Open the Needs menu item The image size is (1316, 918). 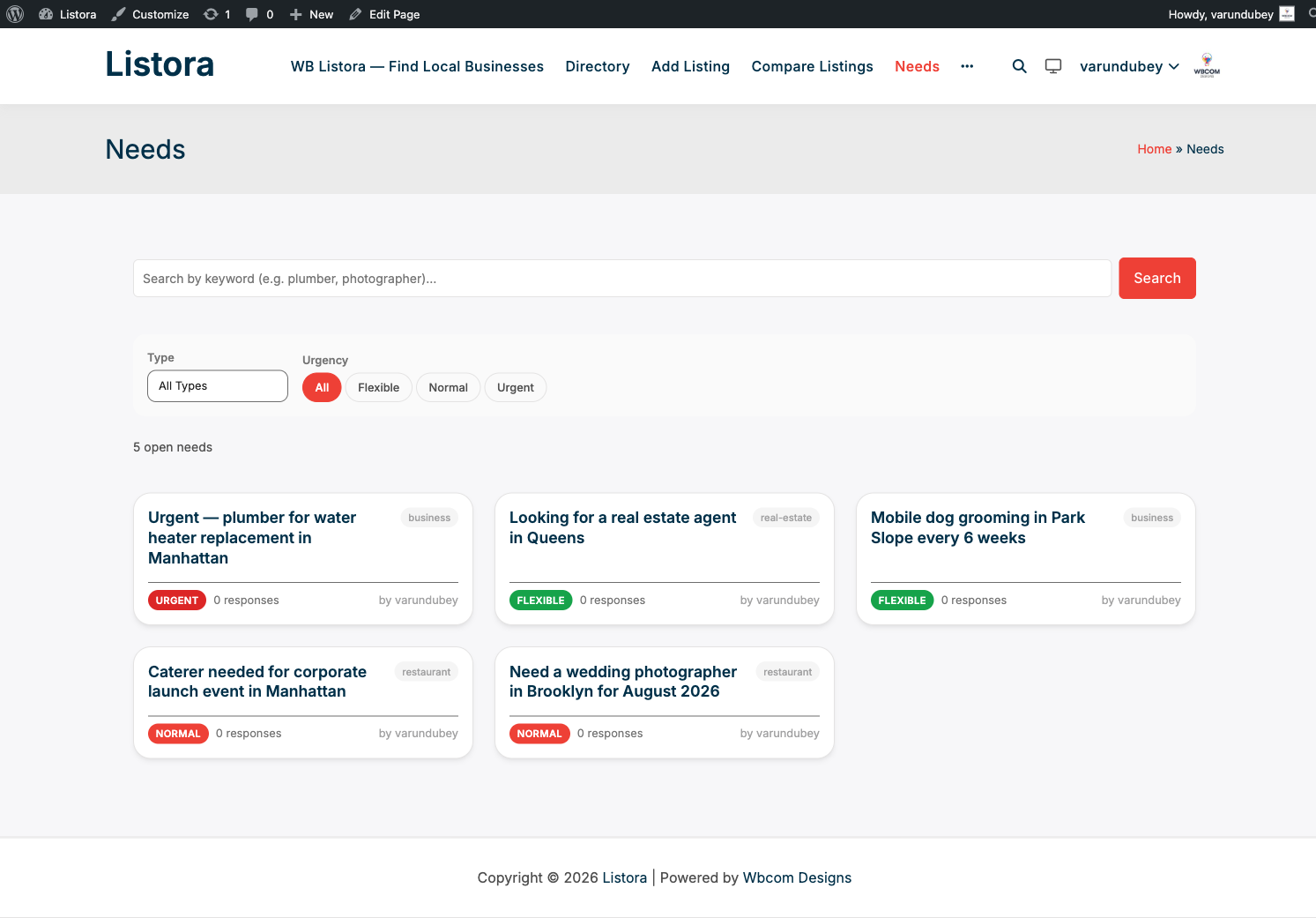point(917,66)
